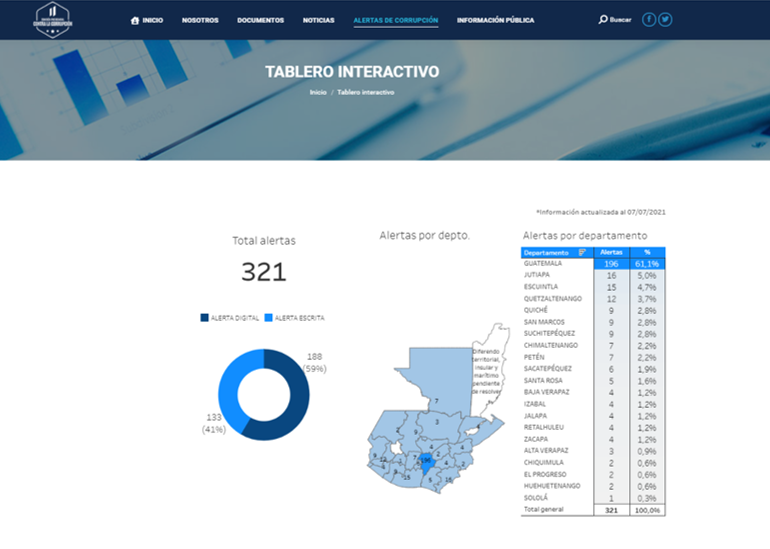Select the JUTIAPA row in the table

click(592, 275)
